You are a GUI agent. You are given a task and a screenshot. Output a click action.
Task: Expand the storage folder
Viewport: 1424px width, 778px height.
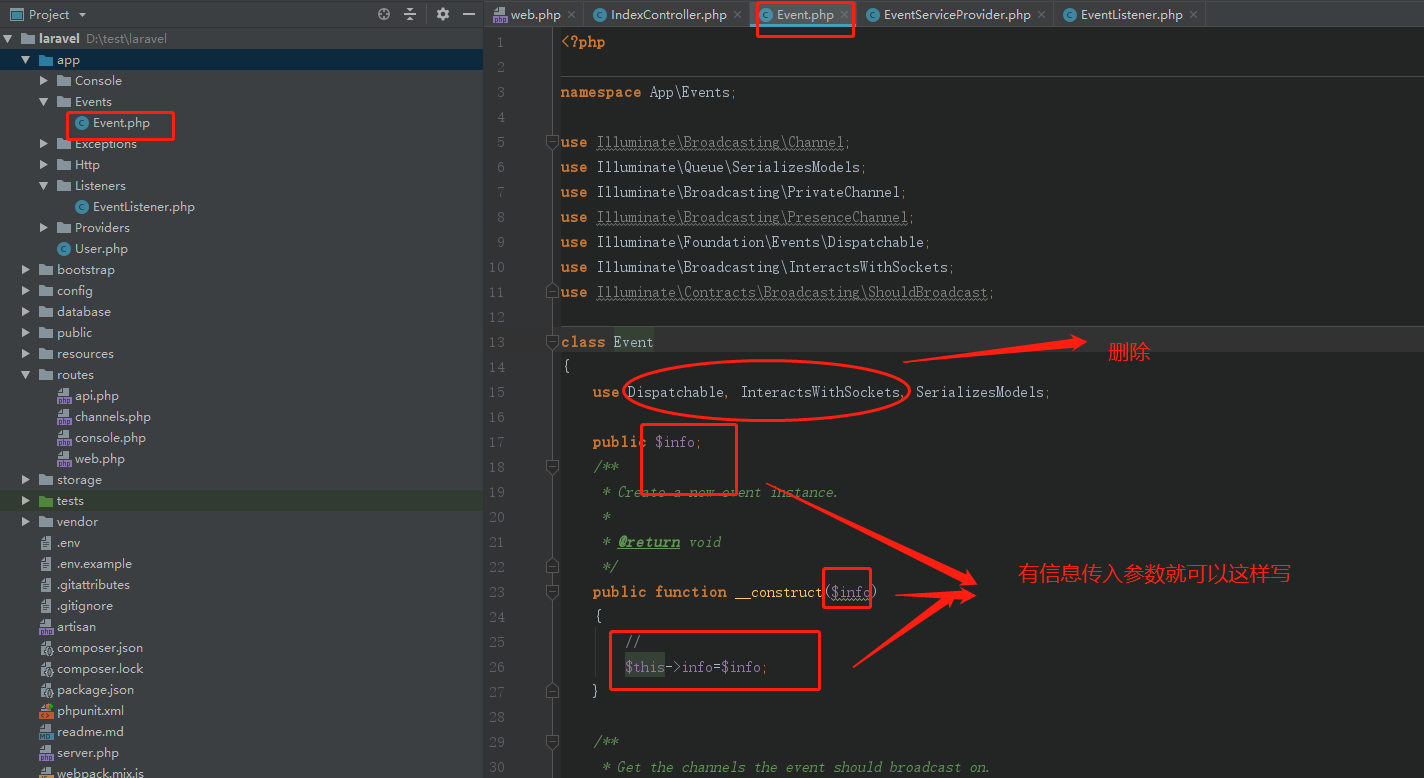click(x=26, y=480)
